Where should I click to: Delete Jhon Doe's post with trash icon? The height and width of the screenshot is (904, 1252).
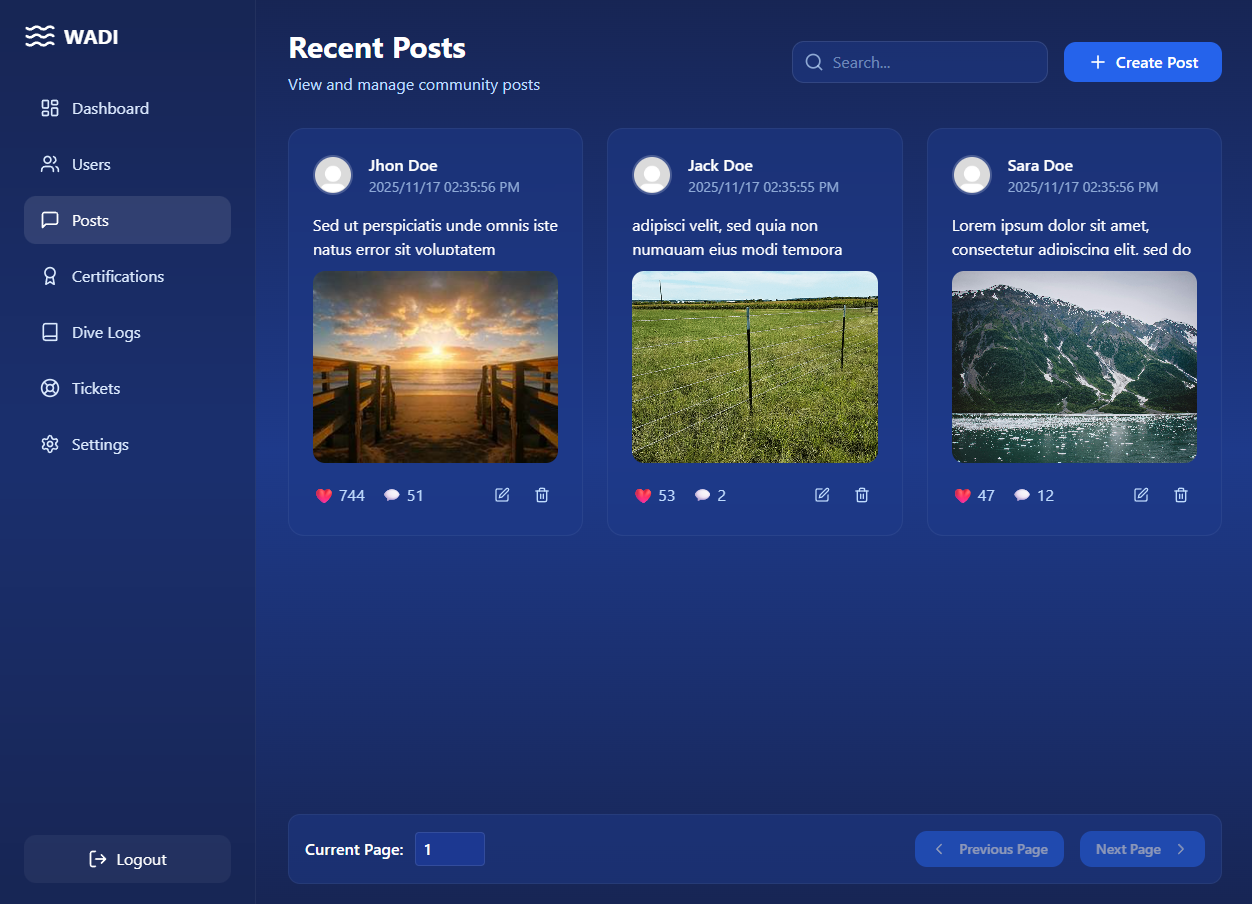point(542,495)
